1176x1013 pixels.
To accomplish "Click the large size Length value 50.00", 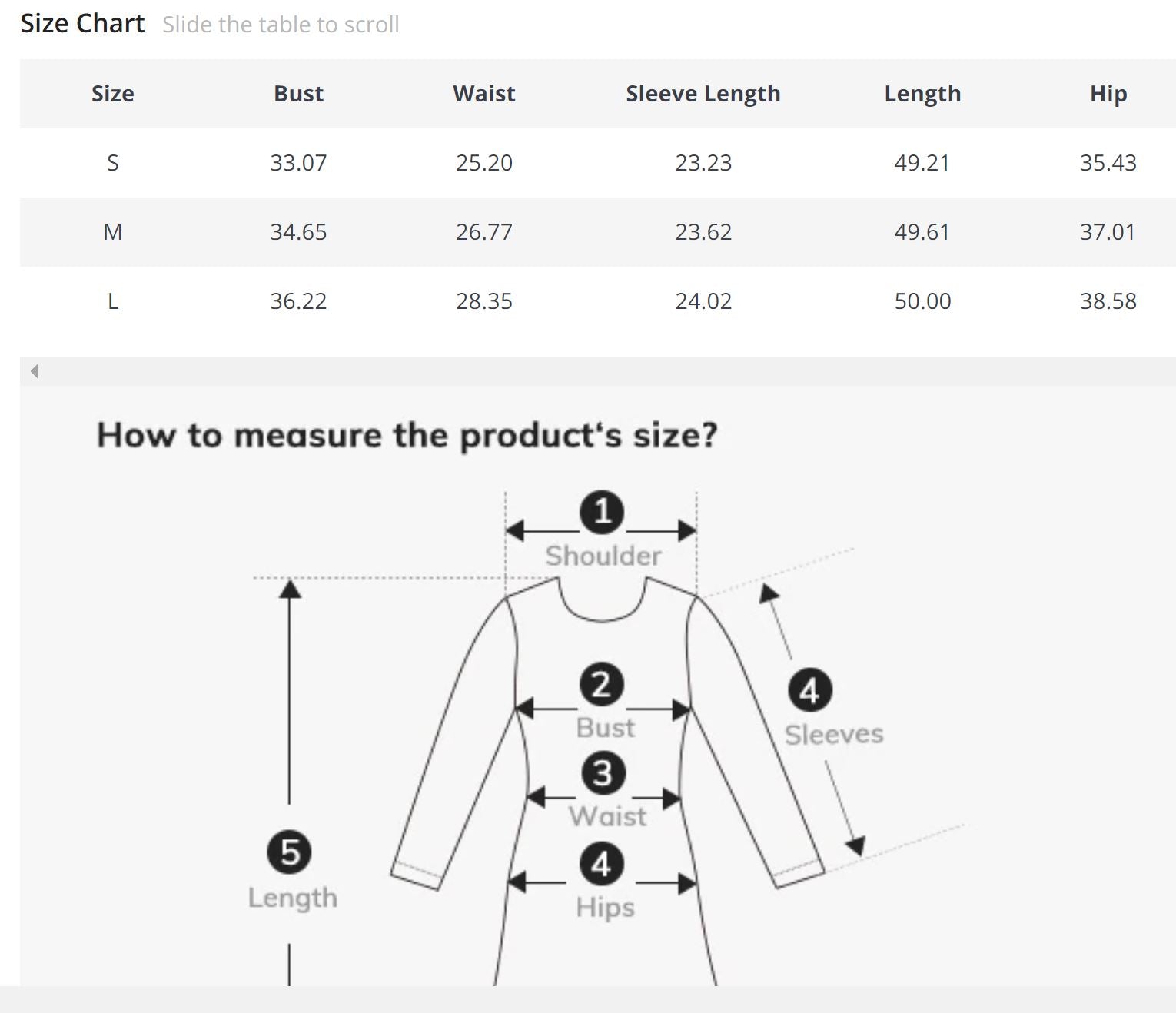I will [922, 301].
